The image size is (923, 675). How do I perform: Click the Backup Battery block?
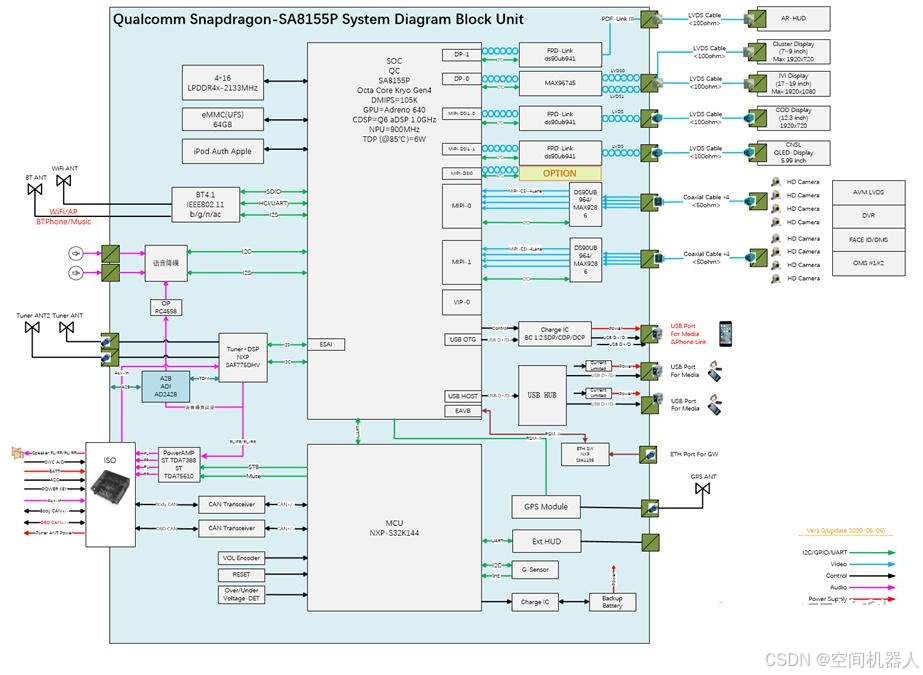coord(614,601)
